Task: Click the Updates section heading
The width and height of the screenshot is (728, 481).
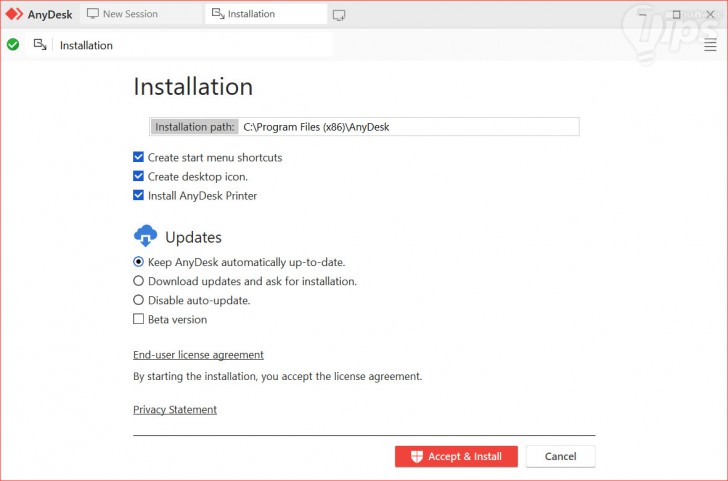Action: [x=193, y=237]
